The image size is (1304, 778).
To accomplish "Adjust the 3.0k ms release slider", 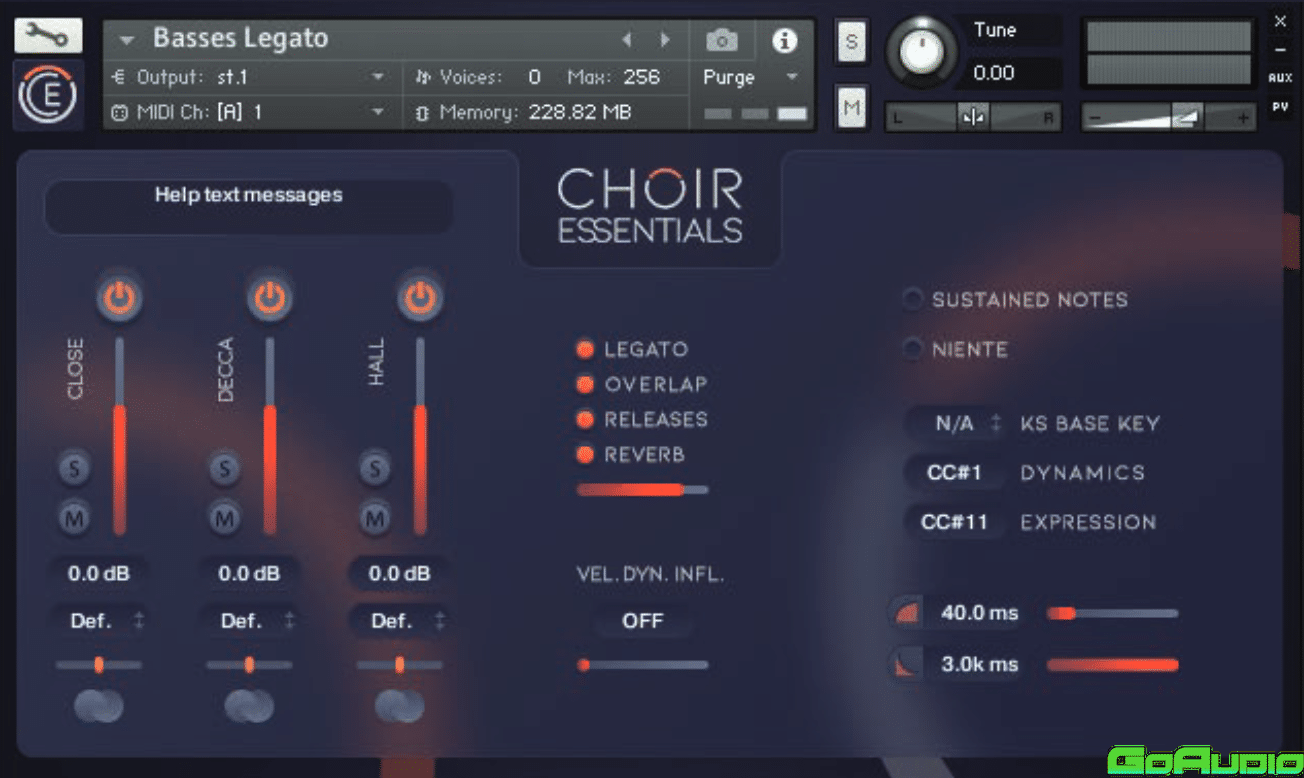I will coord(1113,664).
